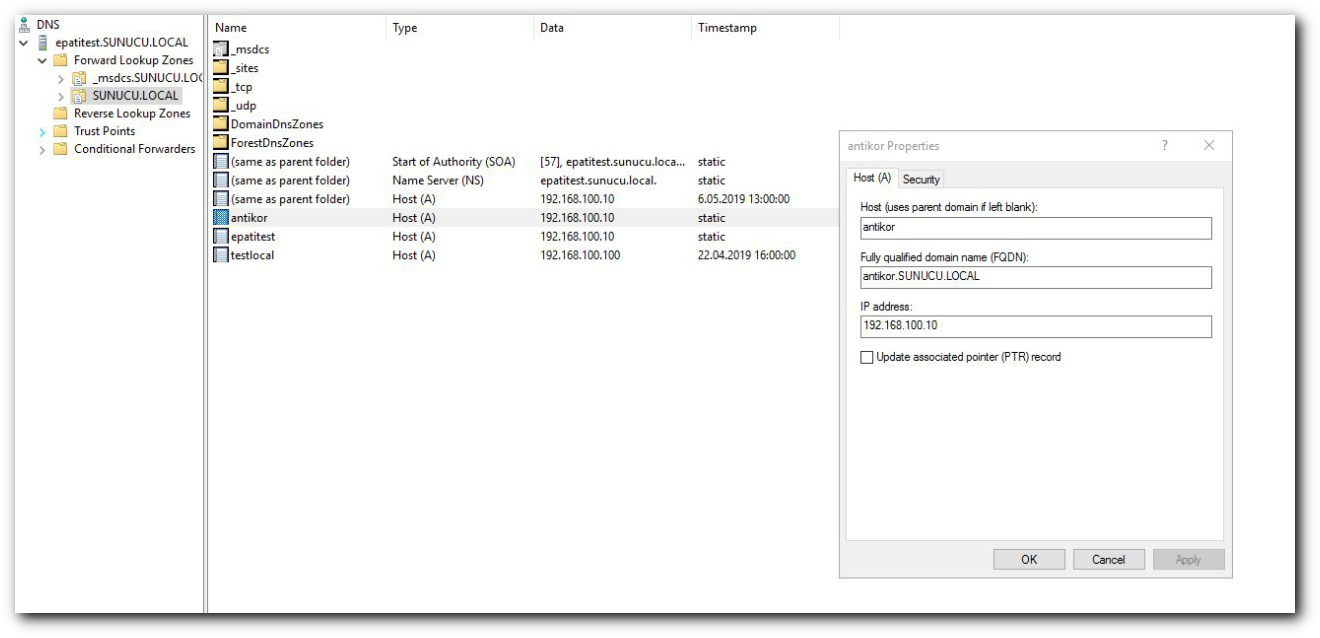This screenshot has height=638, width=1320.
Task: Click the record icon of the Start of Authority row
Action: [221, 162]
